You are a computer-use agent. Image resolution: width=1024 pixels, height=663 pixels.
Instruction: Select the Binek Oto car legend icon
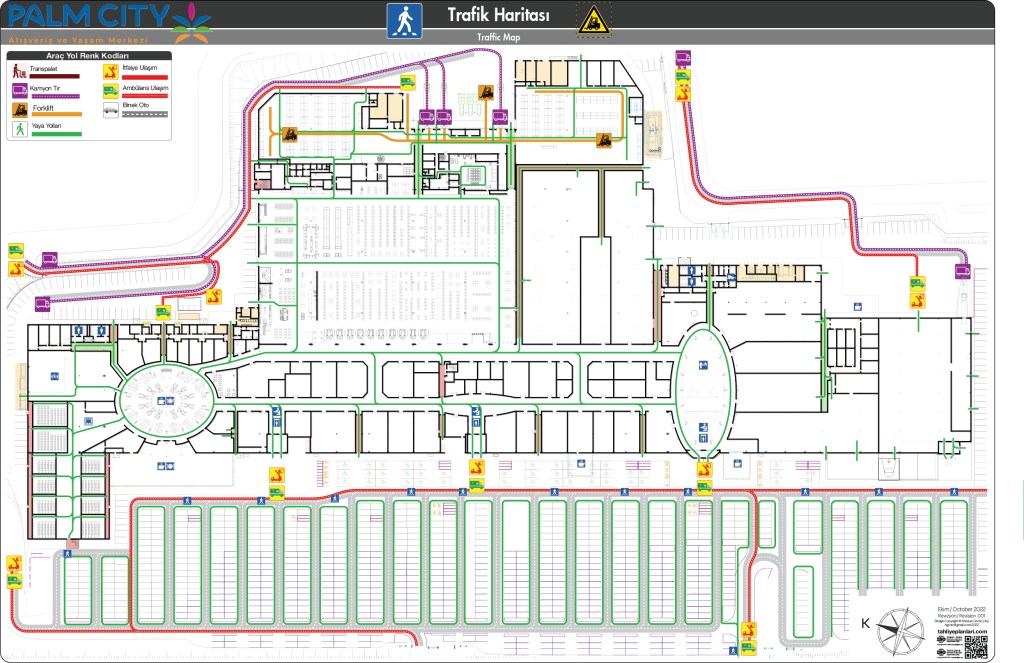111,109
